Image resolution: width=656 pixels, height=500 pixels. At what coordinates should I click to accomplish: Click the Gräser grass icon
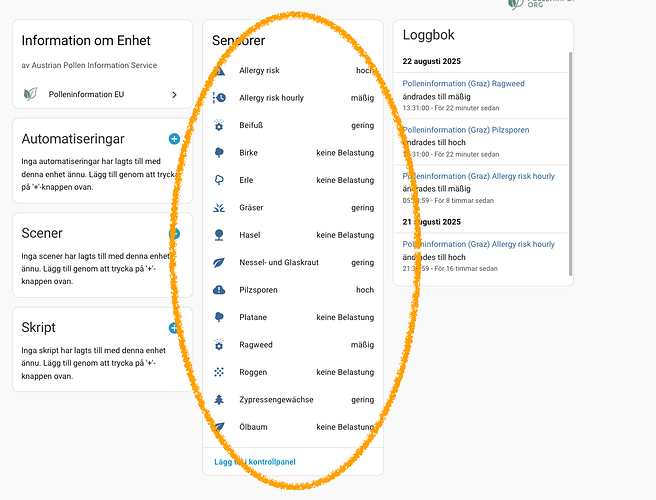coord(220,208)
